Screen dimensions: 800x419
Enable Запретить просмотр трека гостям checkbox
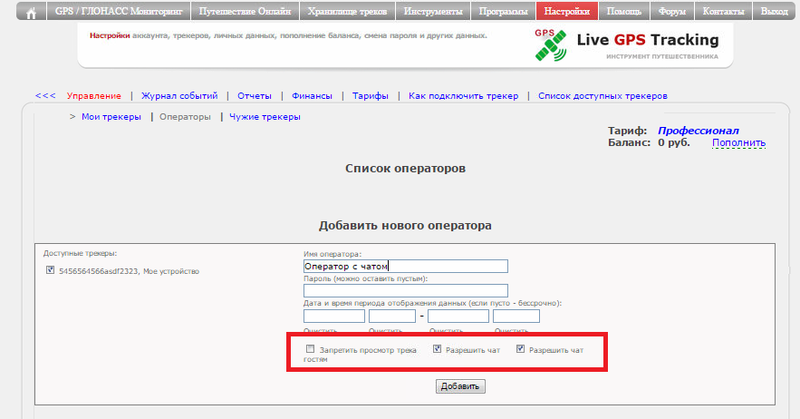[310, 350]
